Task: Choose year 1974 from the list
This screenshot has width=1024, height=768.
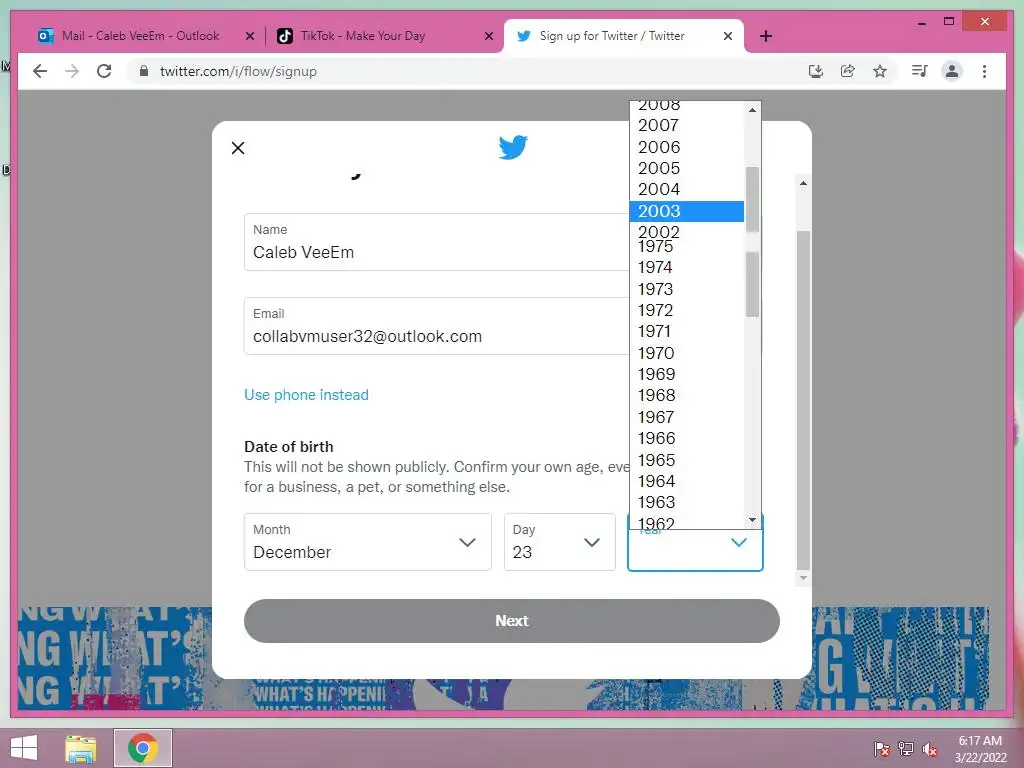Action: point(687,268)
